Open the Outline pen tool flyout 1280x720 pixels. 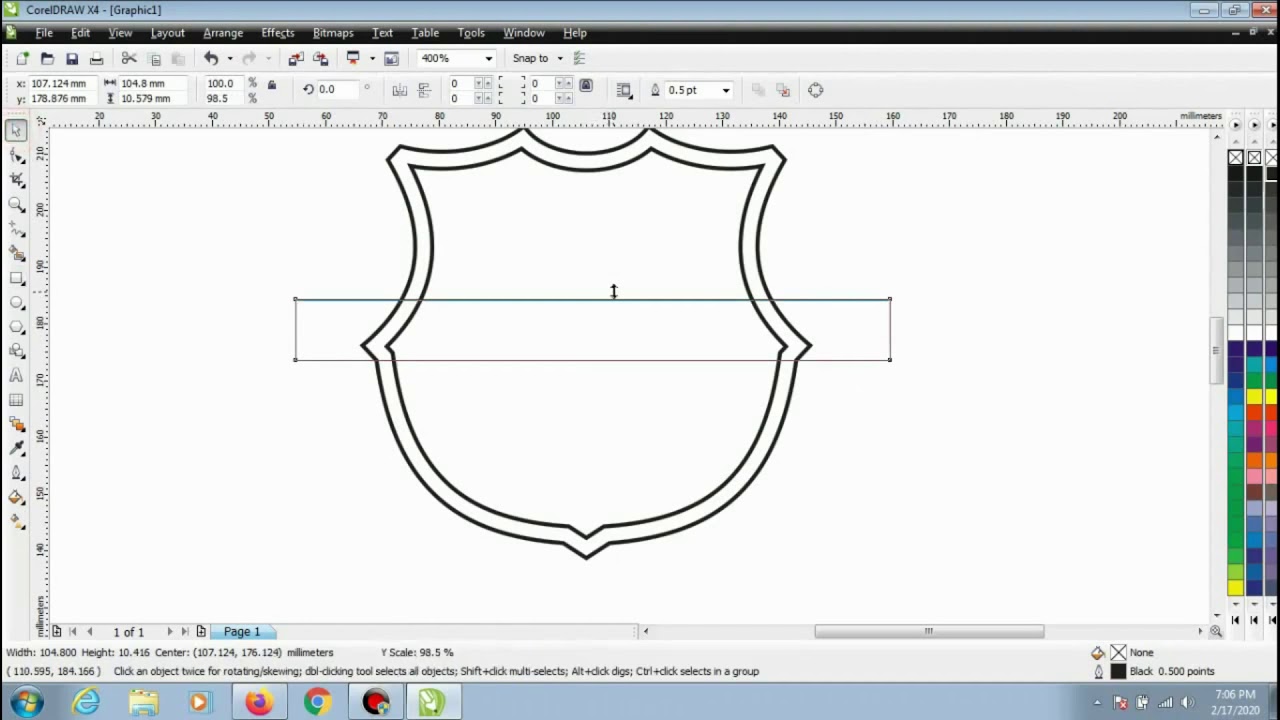pos(16,473)
